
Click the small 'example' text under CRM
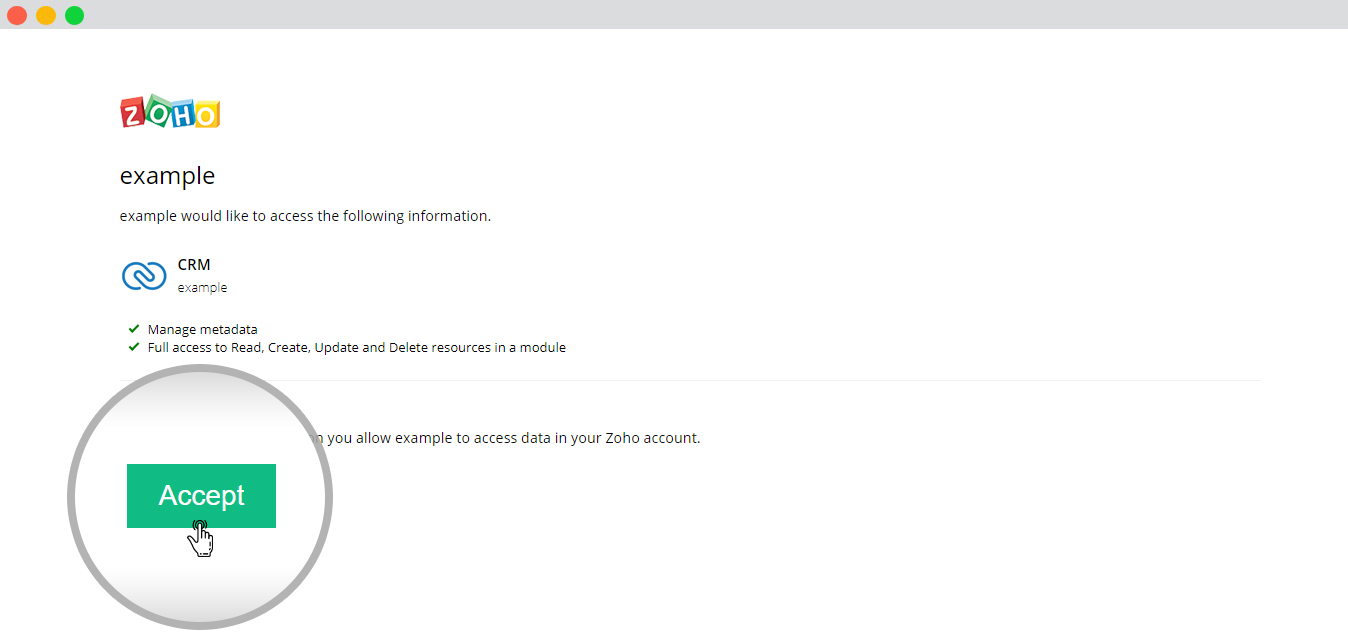pos(202,288)
